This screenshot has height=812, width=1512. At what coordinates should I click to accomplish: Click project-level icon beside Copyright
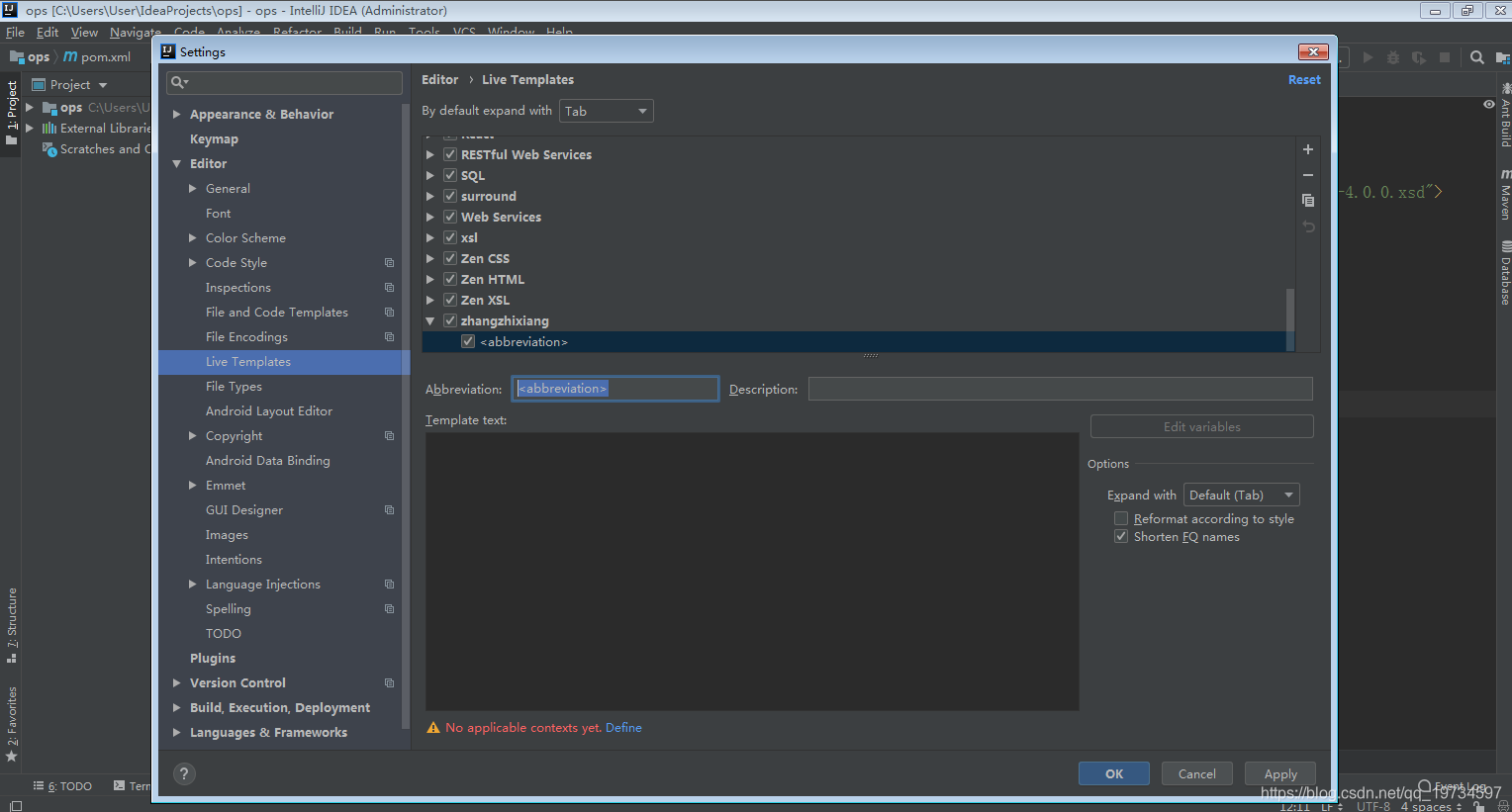[389, 436]
